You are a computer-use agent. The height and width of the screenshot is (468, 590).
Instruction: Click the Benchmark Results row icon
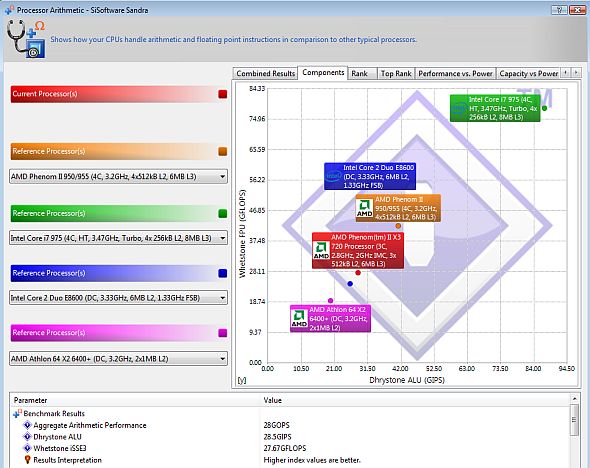point(17,413)
